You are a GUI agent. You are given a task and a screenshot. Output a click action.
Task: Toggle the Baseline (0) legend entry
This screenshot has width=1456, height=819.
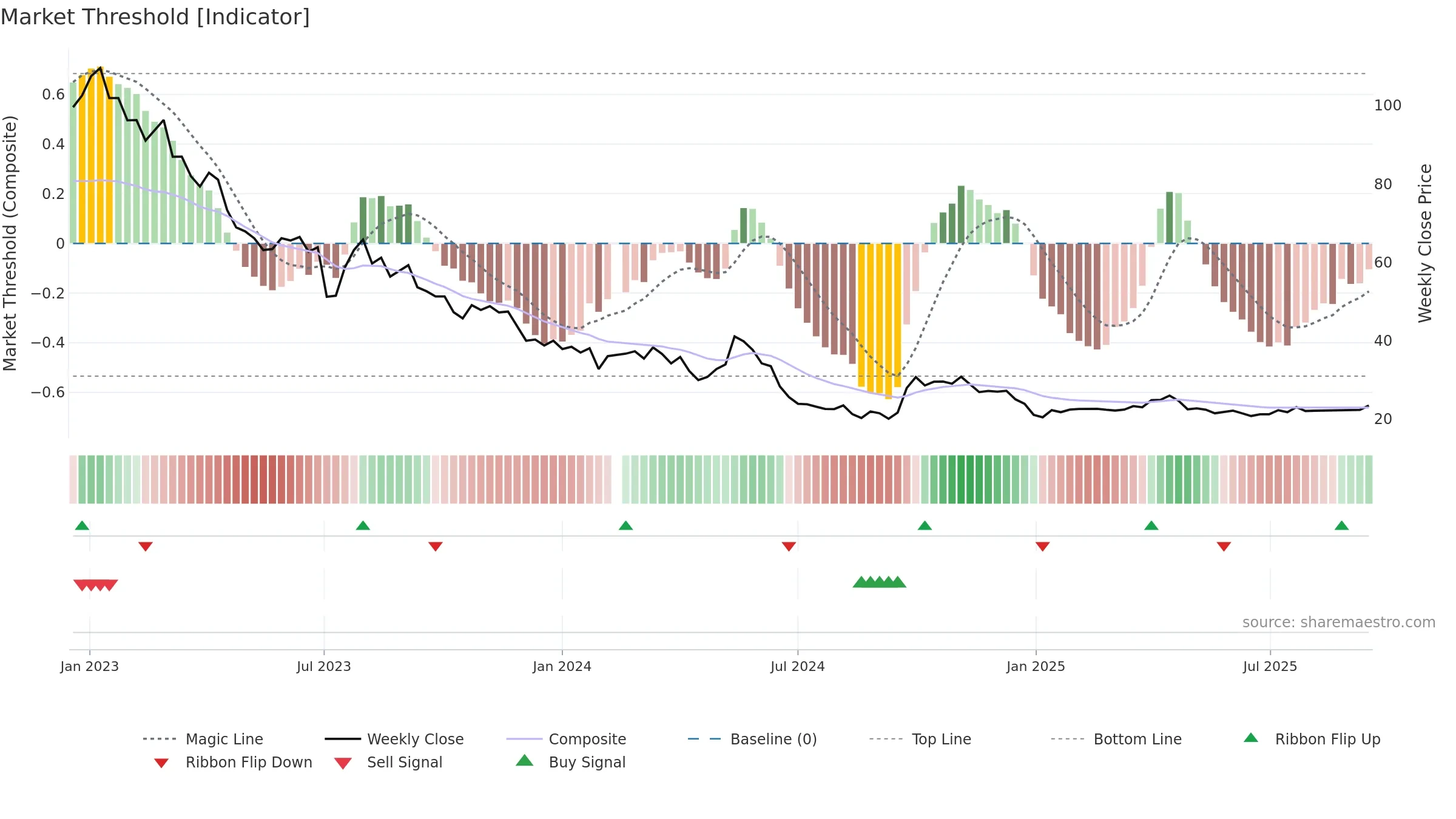(x=752, y=739)
